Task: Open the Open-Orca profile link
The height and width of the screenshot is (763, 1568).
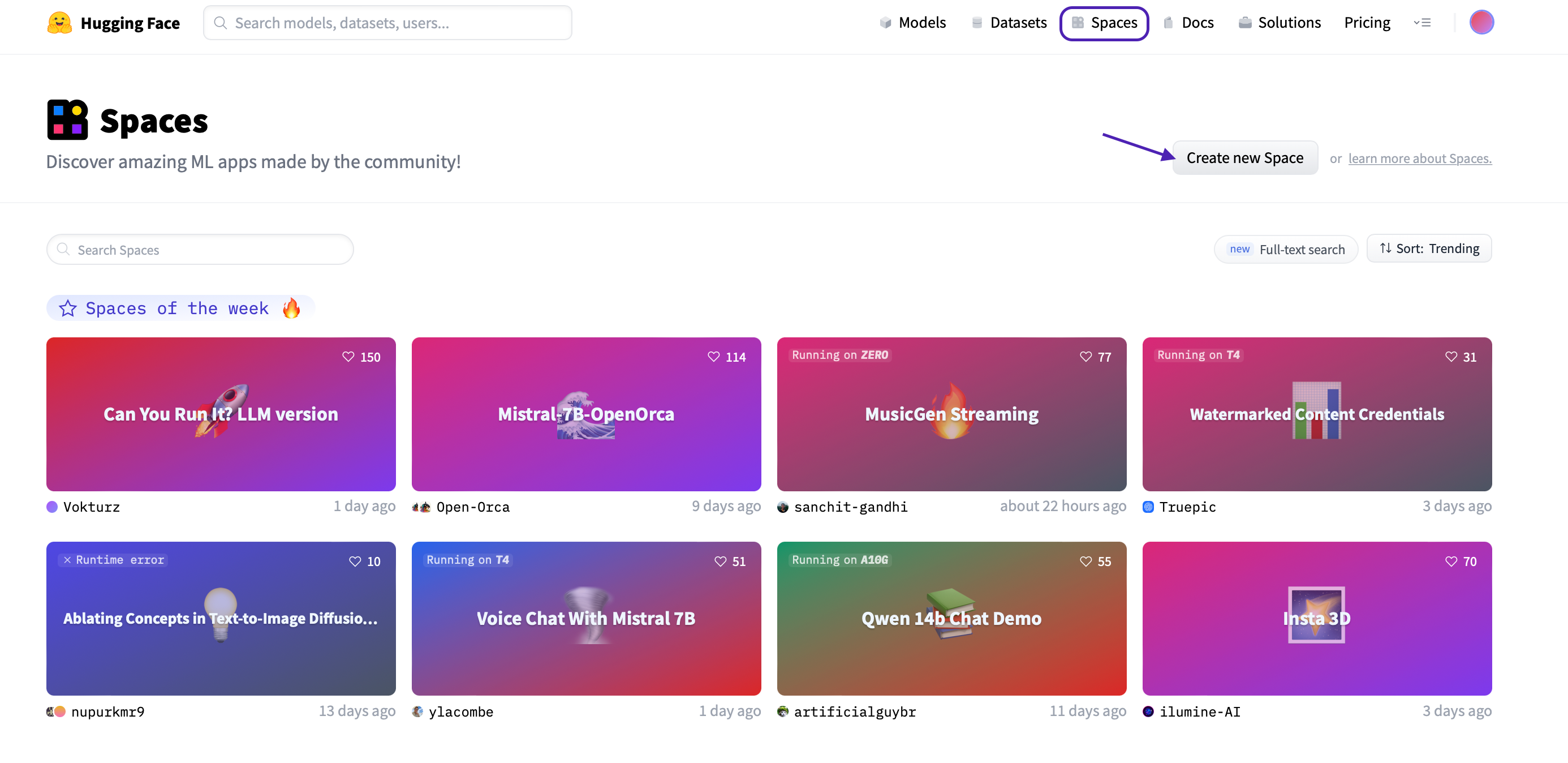Action: tap(473, 507)
